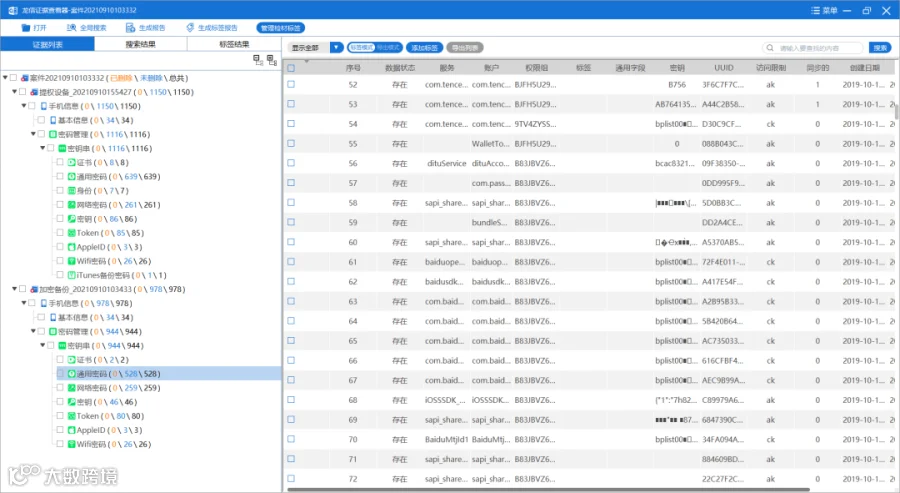Check the checkbox for table row 60
The image size is (900, 493).
(291, 242)
